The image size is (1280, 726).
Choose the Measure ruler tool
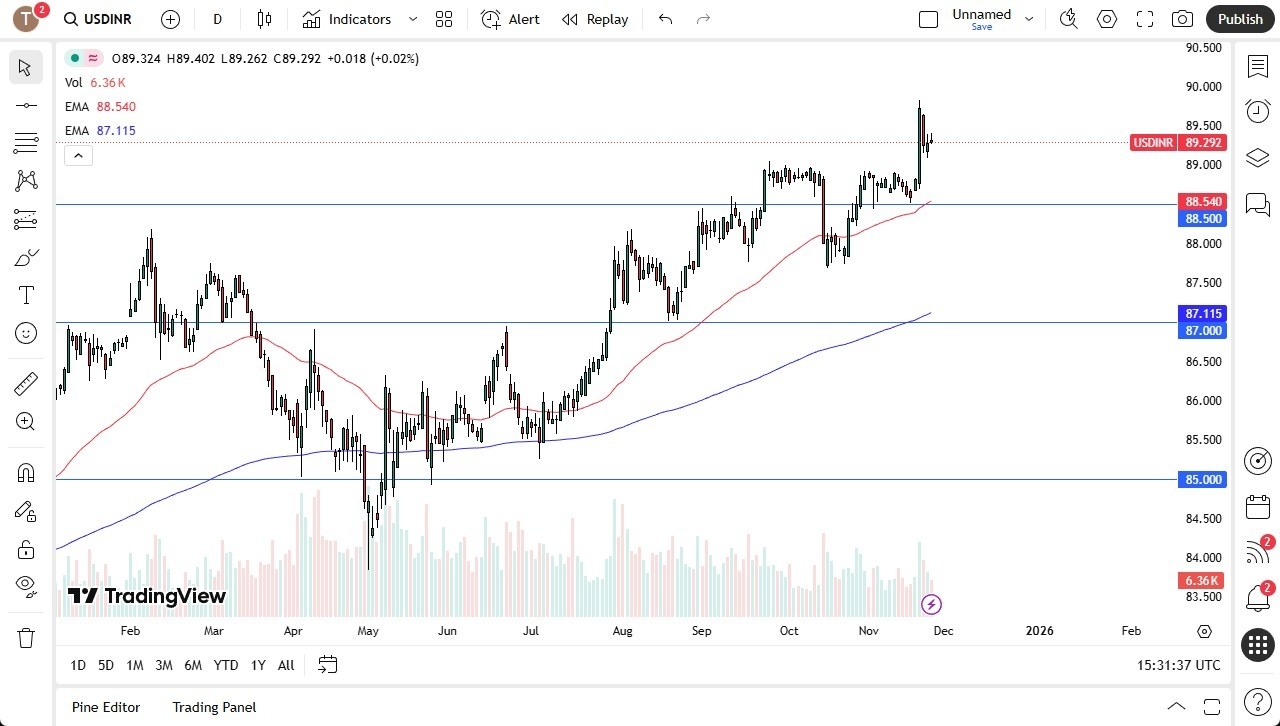26,383
